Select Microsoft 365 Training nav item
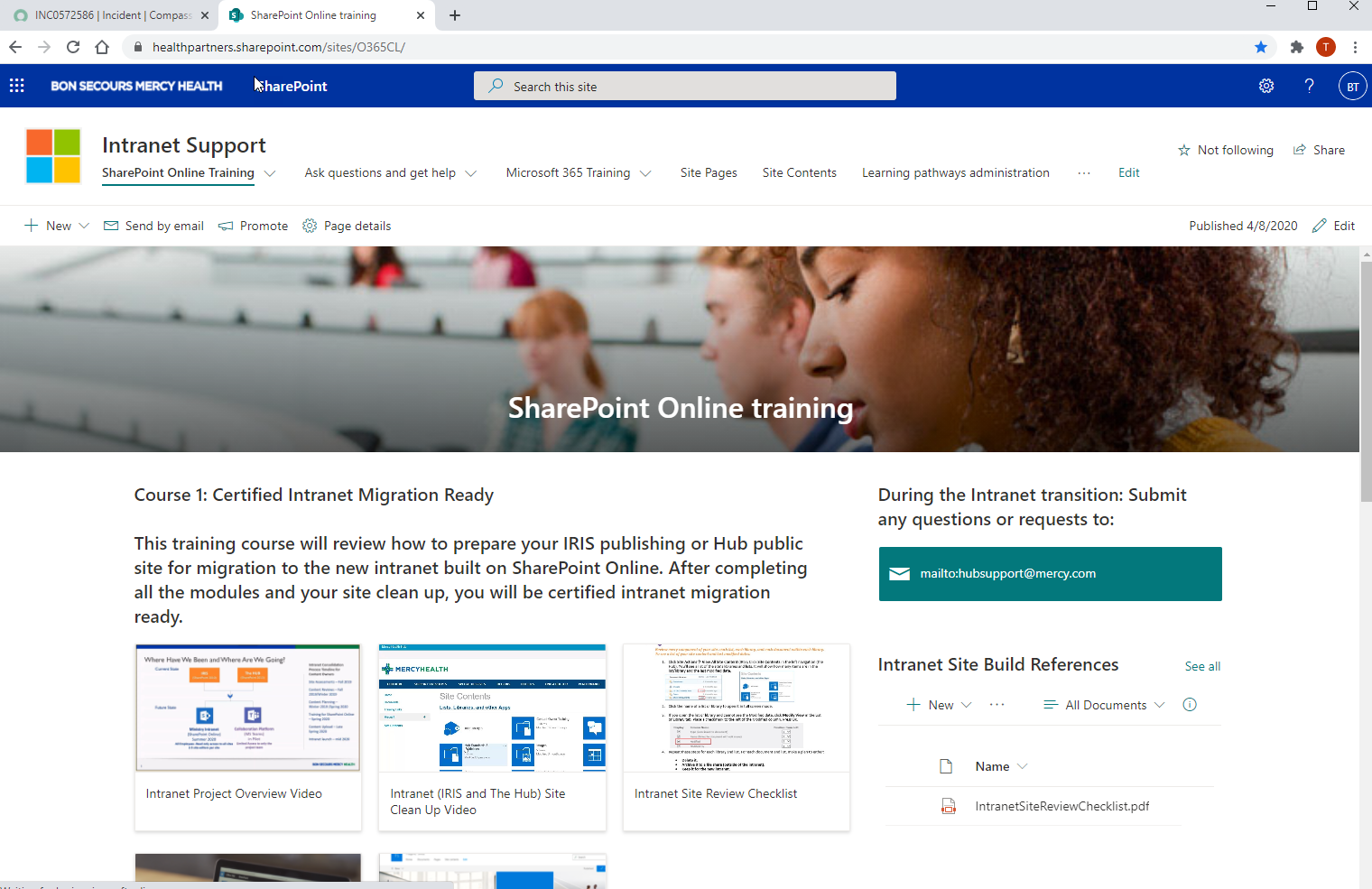 568,172
